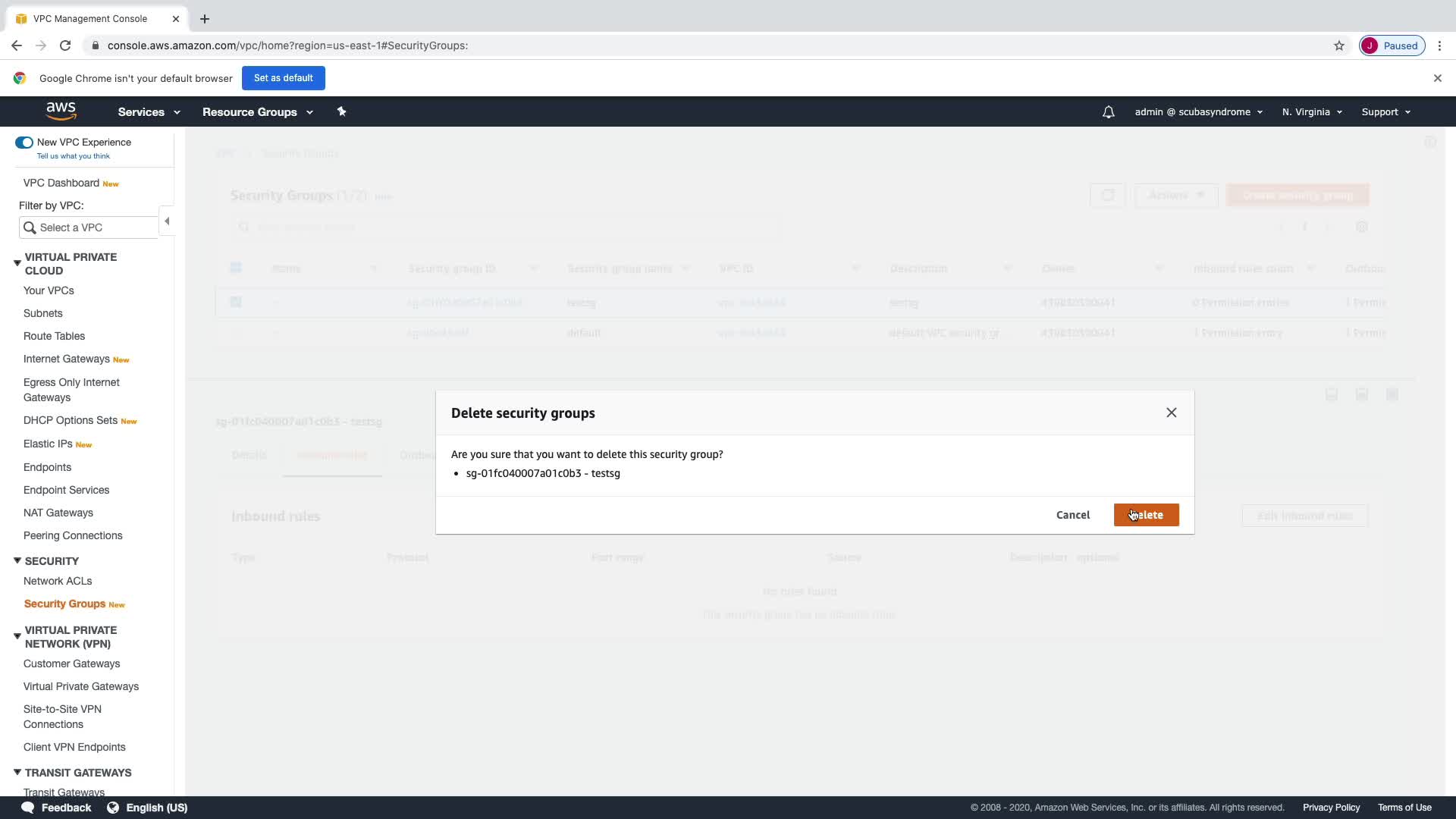
Task: Click Cancel in the delete dialog
Action: [x=1072, y=515]
